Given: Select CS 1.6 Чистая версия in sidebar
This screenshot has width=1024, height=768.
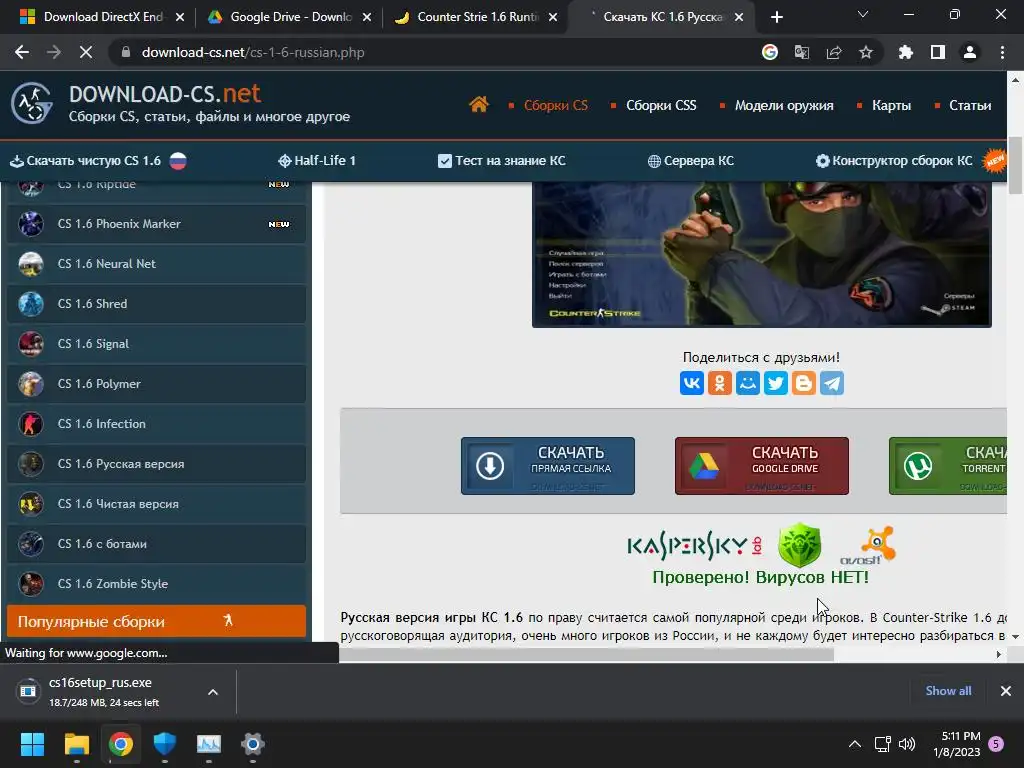Looking at the screenshot, I should coord(156,504).
